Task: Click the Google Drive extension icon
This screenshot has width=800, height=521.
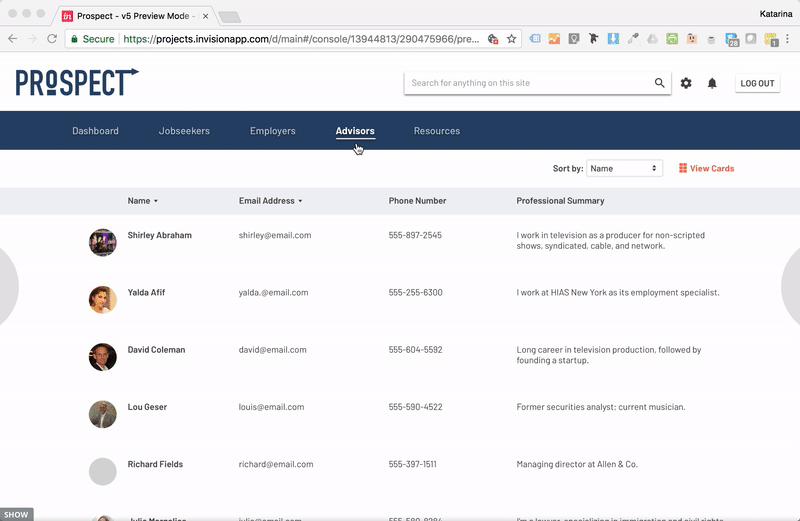Action: click(653, 39)
